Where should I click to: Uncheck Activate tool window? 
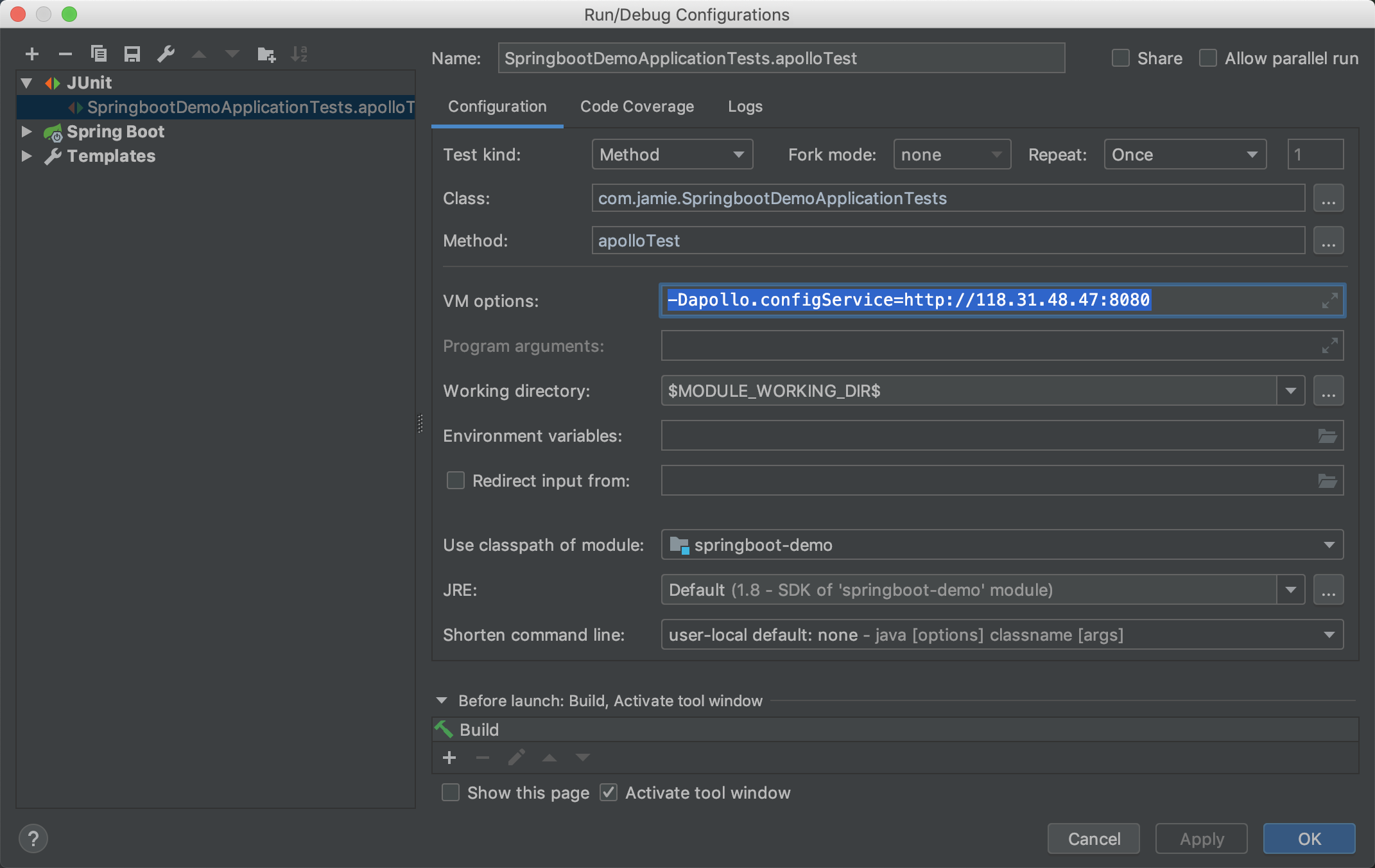(609, 793)
